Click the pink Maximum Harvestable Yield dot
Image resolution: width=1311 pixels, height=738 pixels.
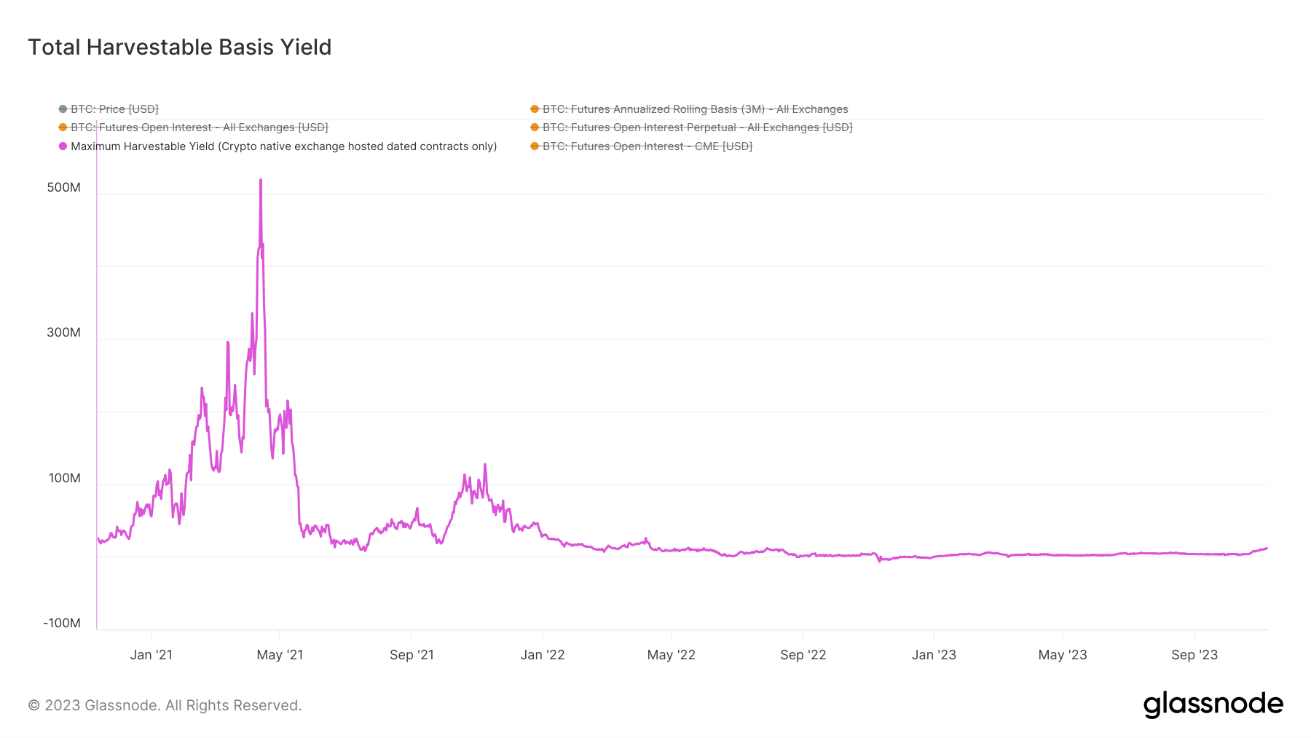pos(63,146)
